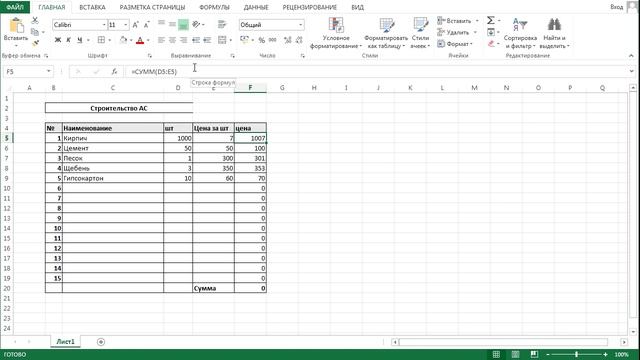The width and height of the screenshot is (640, 360).
Task: Toggle middle vertical alignment
Action: (172, 24)
